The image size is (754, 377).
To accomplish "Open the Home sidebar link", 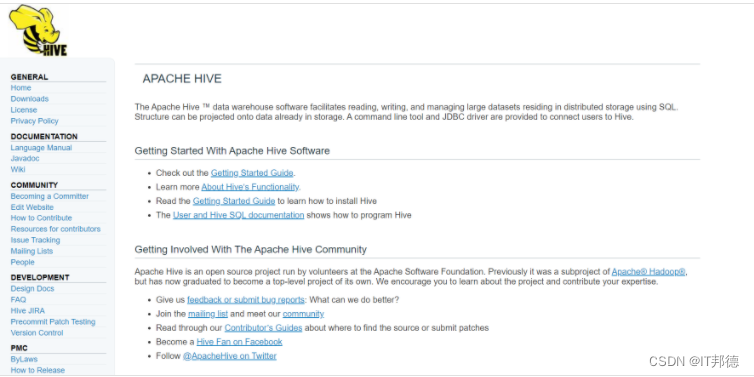I will click(21, 88).
